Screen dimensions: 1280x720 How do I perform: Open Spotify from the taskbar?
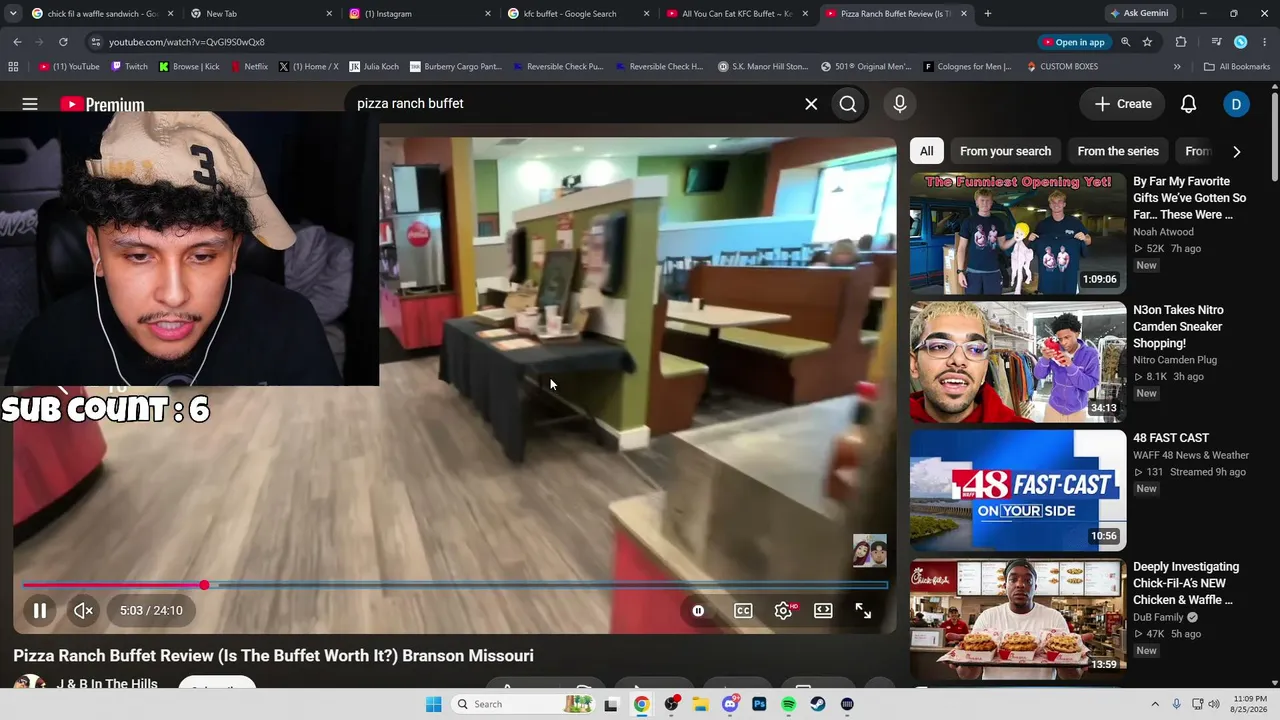point(788,704)
